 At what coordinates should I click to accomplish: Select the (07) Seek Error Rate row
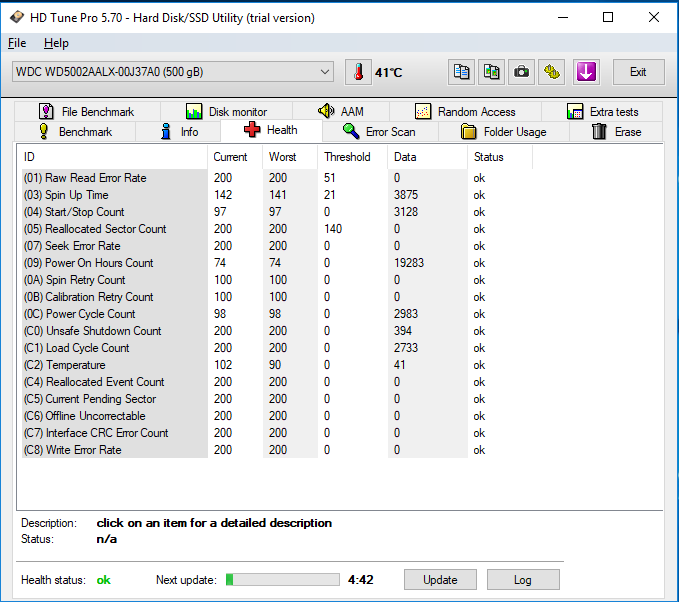(x=277, y=246)
